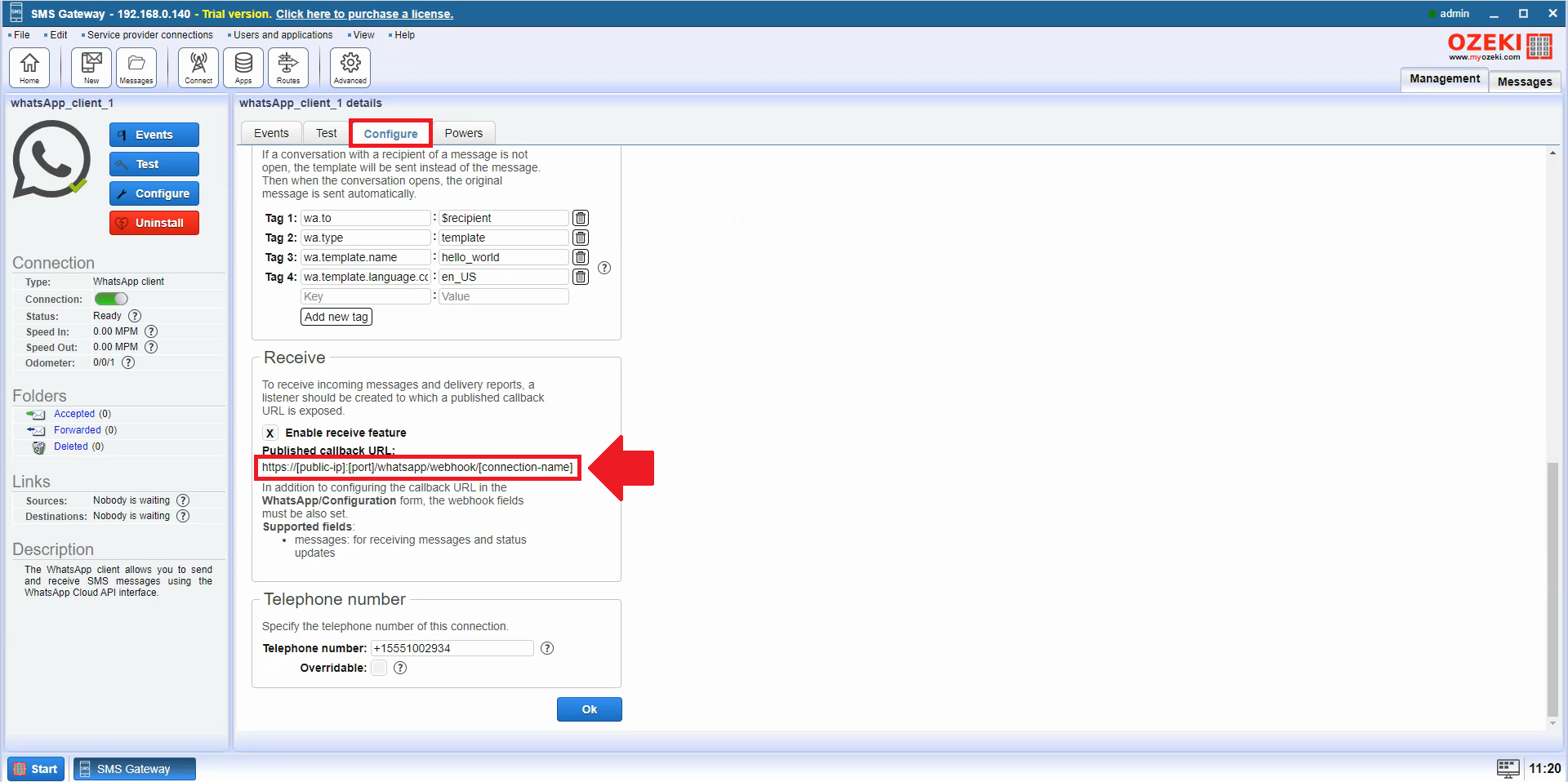1568x782 pixels.
Task: Switch to the Configure tab
Action: pos(390,134)
